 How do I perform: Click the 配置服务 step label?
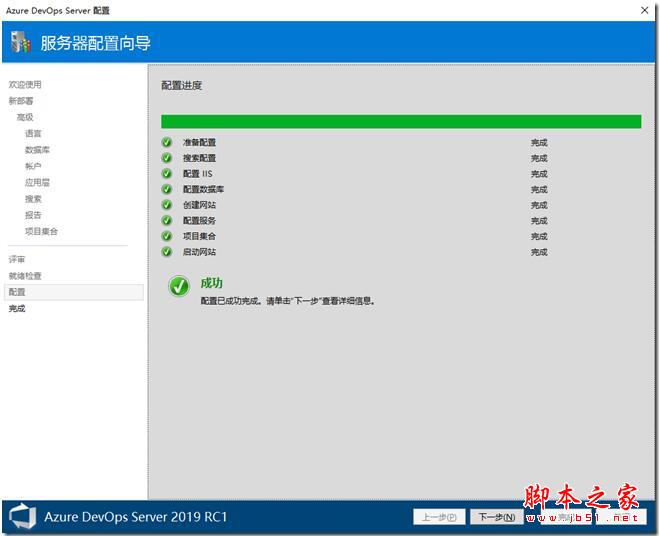coord(199,220)
